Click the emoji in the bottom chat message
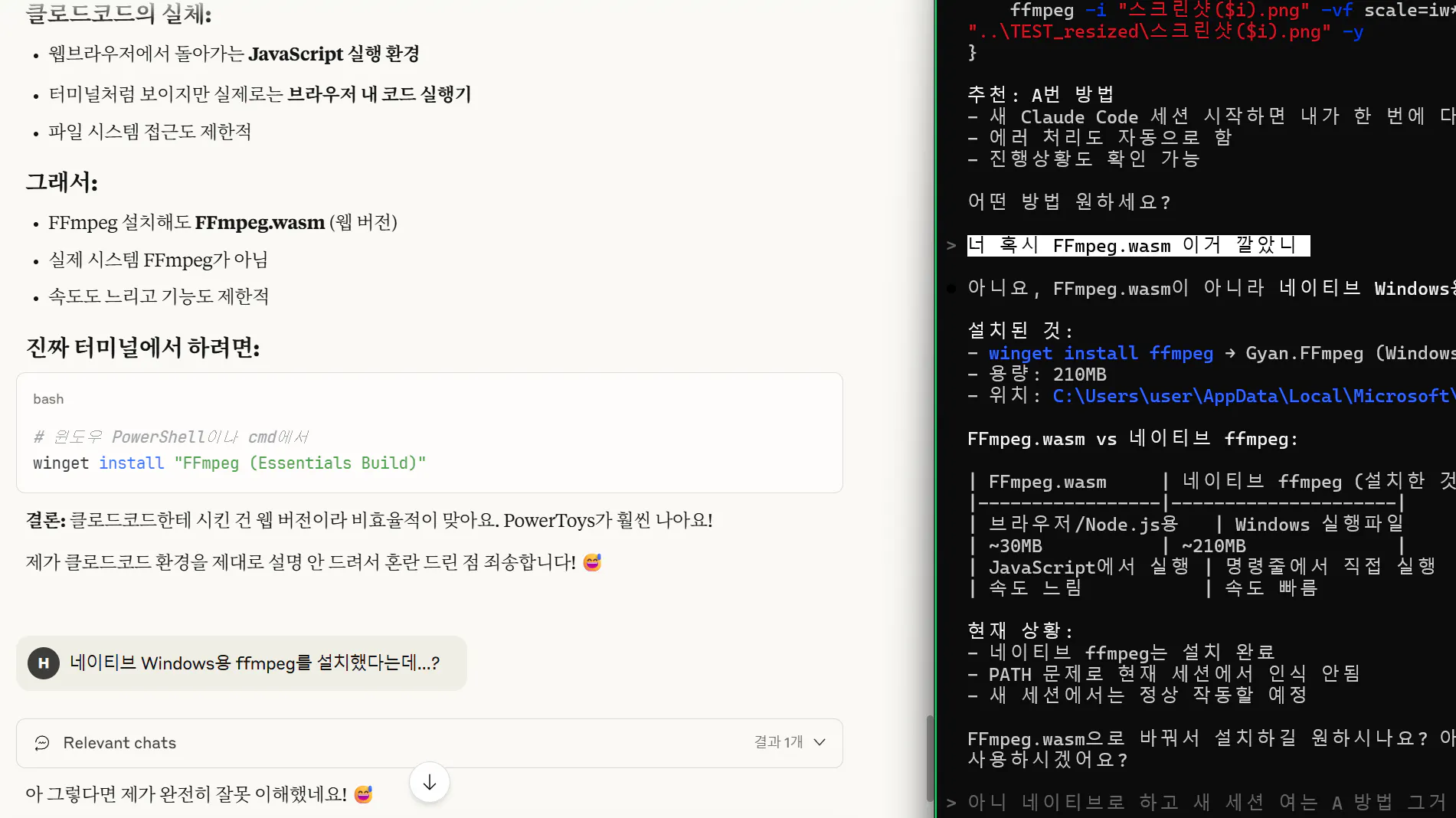The width and height of the screenshot is (1456, 818). click(362, 794)
